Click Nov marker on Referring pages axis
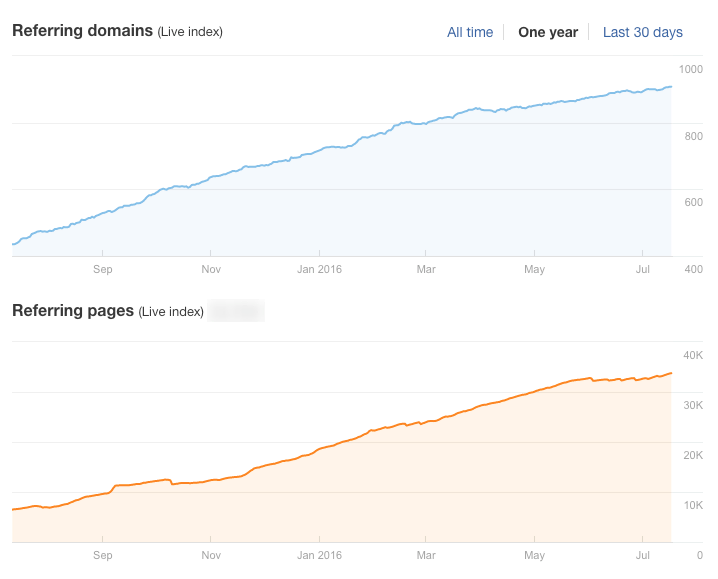 (210, 555)
